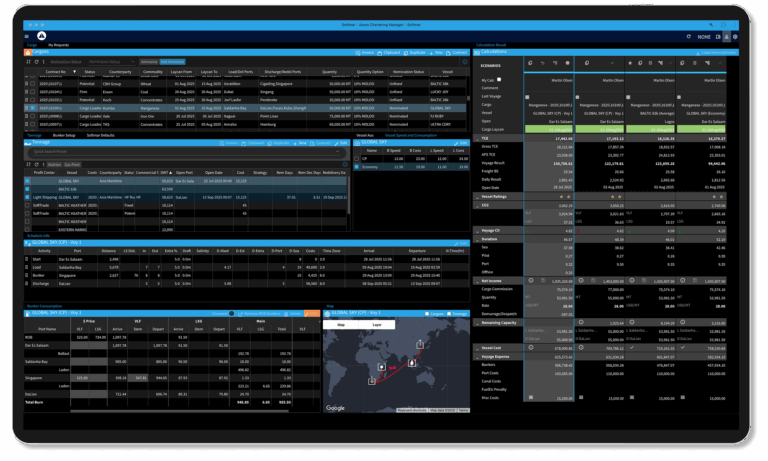Click the Singapore ship marker on map
This screenshot has height=461, width=768.
click(x=412, y=363)
